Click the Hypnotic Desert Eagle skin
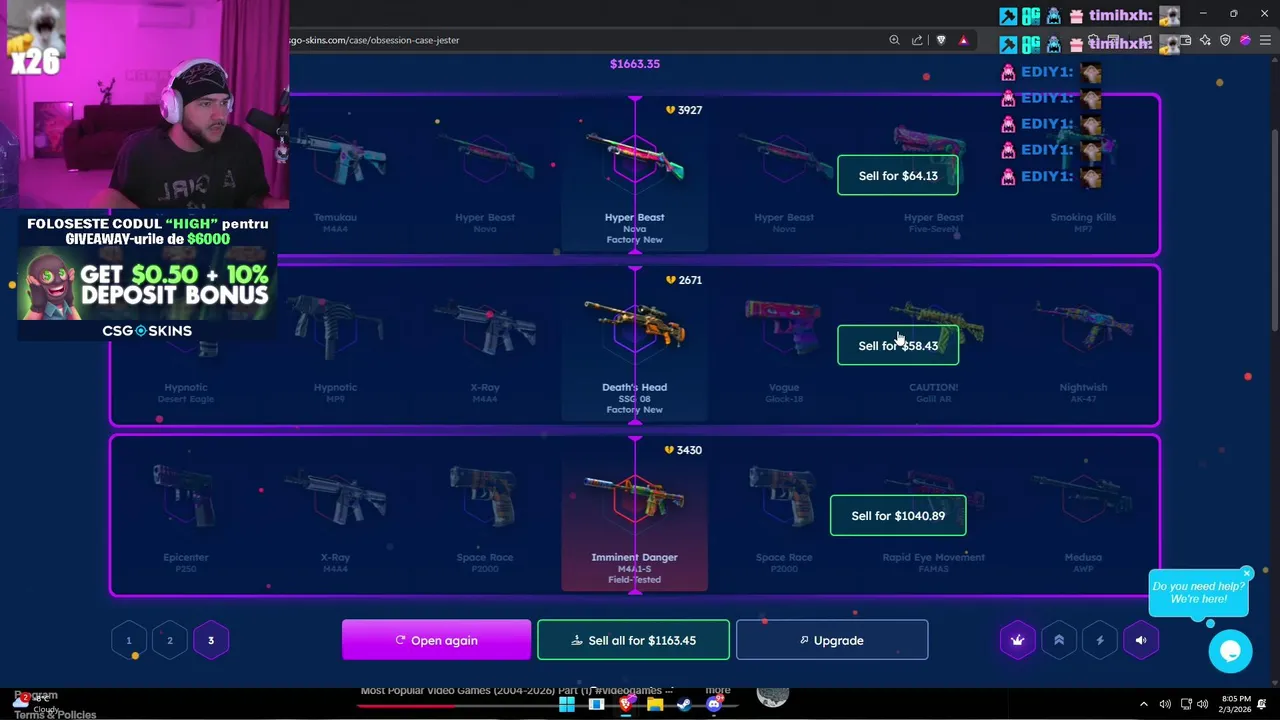This screenshot has width=1280, height=720. (186, 346)
